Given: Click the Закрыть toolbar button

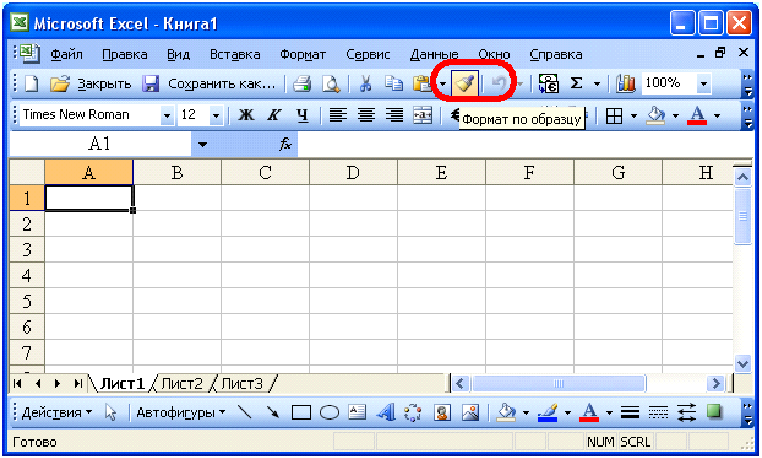Looking at the screenshot, I should pyautogui.click(x=104, y=84).
